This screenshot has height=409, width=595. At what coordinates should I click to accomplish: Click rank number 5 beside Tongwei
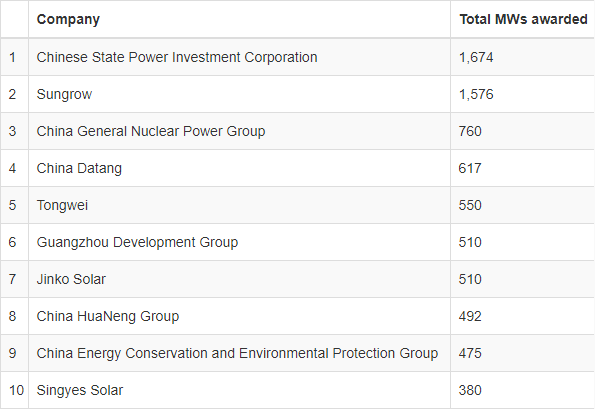pos(14,205)
